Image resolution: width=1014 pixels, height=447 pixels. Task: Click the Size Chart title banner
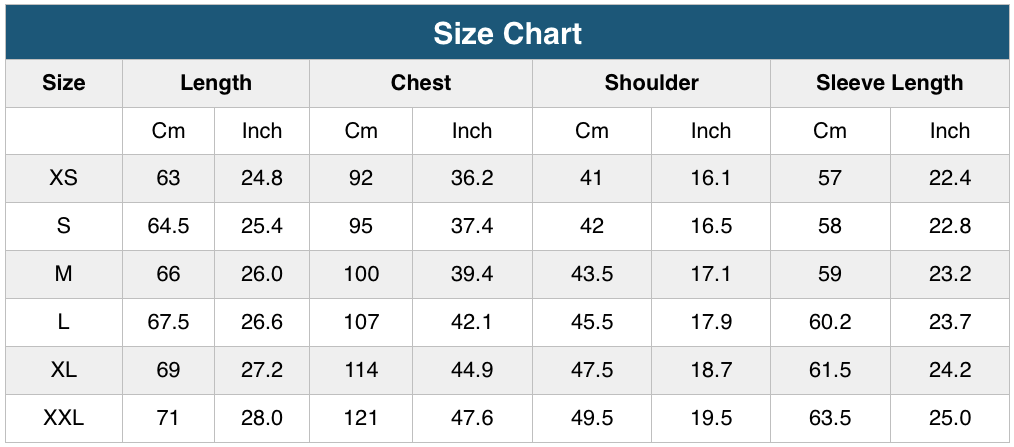pos(507,33)
